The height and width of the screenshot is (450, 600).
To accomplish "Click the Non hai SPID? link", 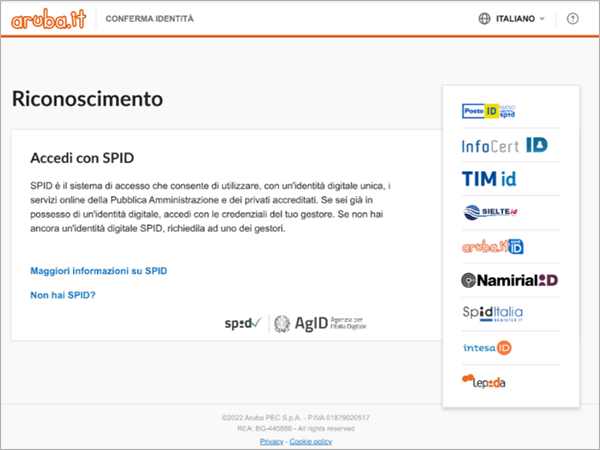I will (x=63, y=295).
